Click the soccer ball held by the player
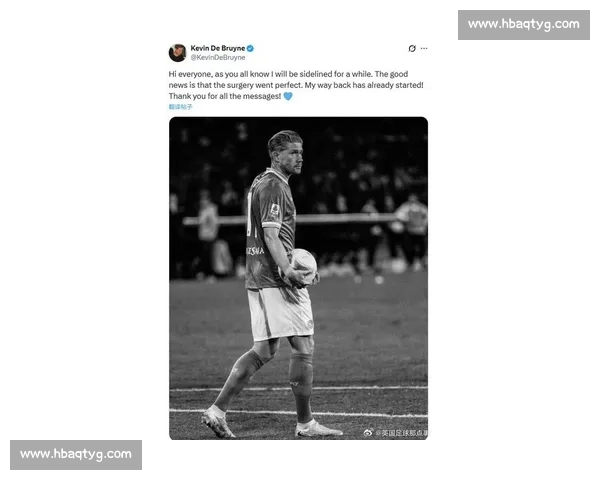 tap(303, 264)
